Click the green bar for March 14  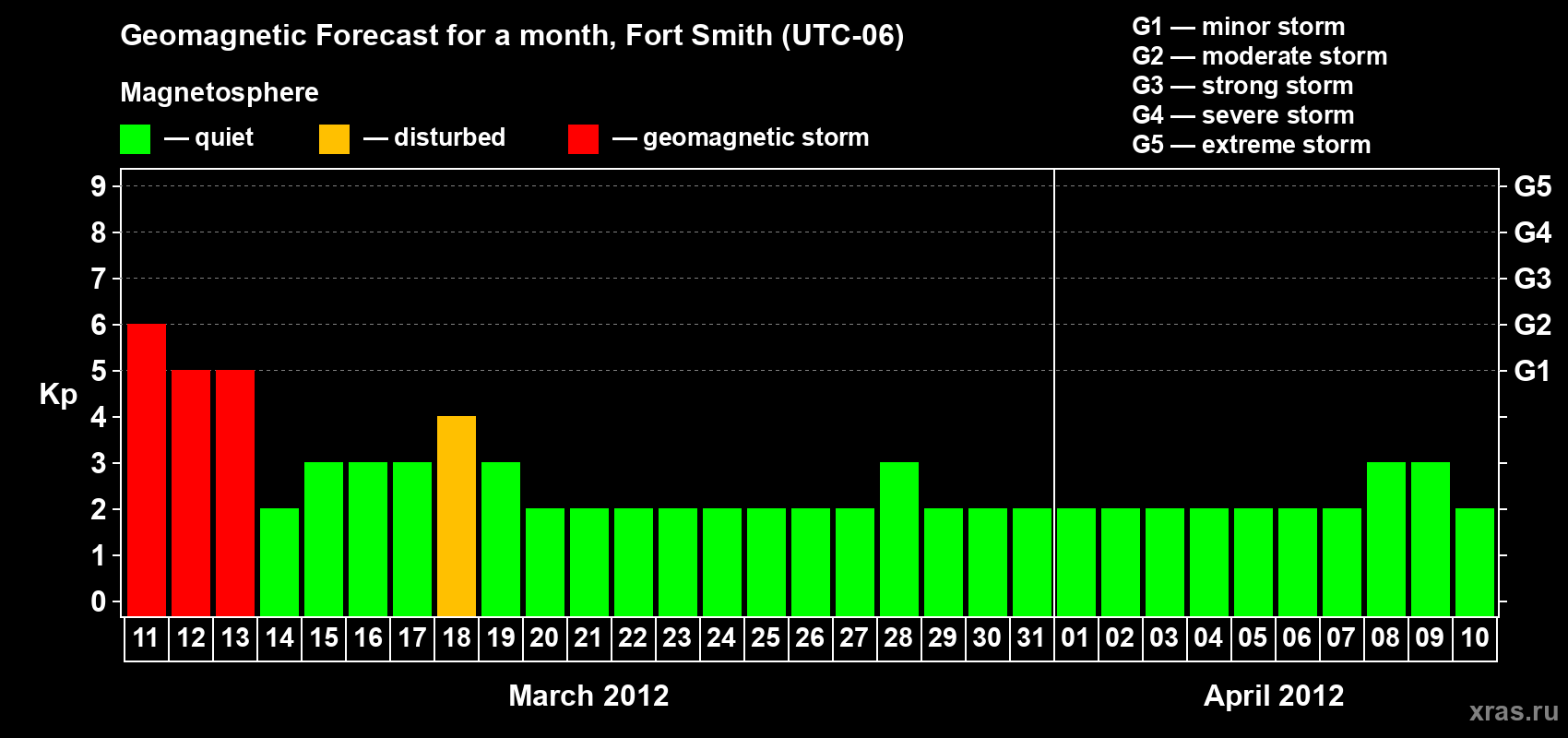pyautogui.click(x=279, y=562)
